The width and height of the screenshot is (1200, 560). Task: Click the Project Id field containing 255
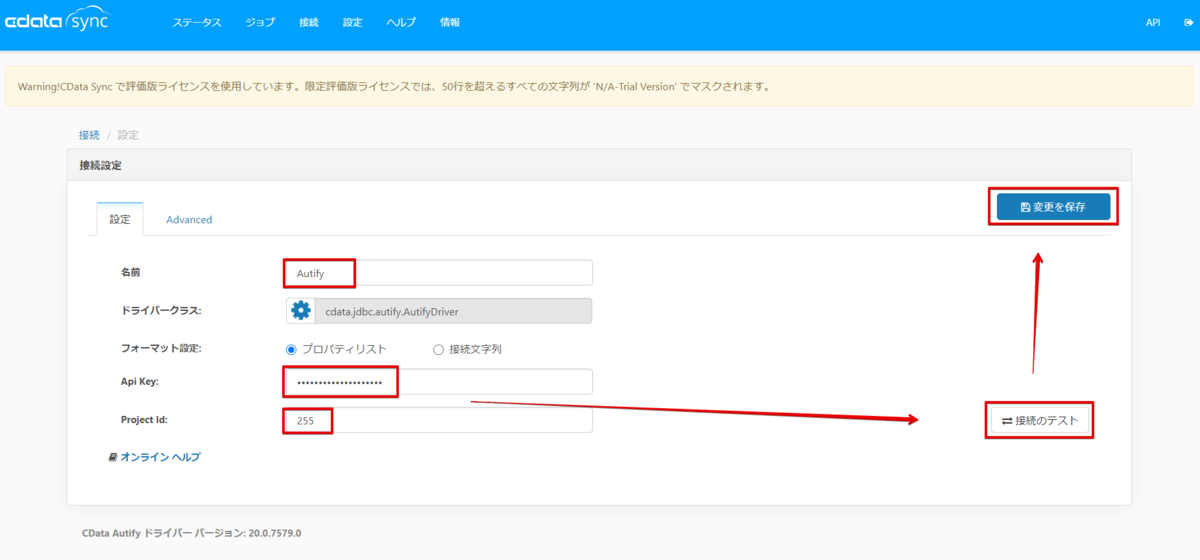coord(439,420)
